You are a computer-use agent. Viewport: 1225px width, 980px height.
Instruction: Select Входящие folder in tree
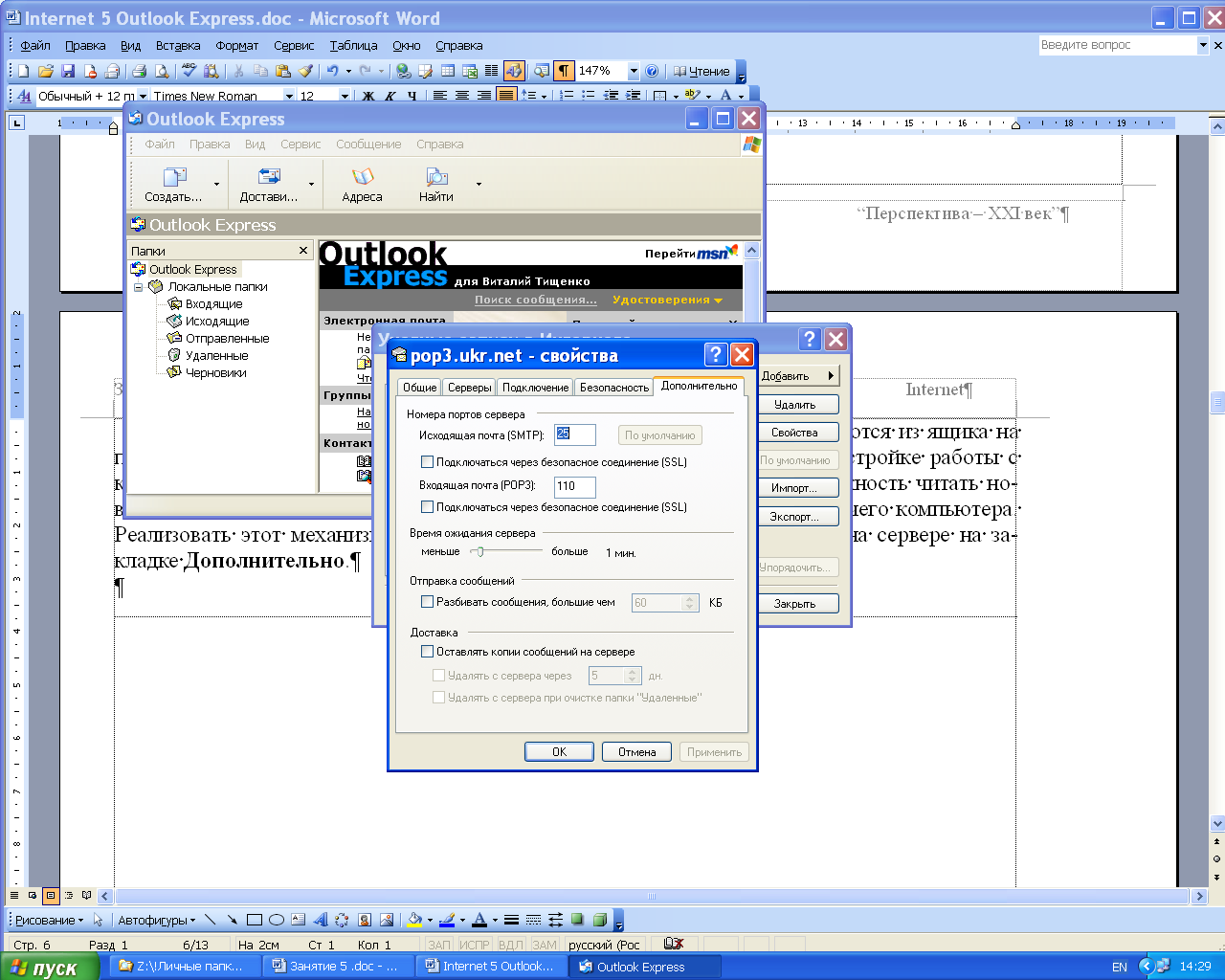[213, 304]
